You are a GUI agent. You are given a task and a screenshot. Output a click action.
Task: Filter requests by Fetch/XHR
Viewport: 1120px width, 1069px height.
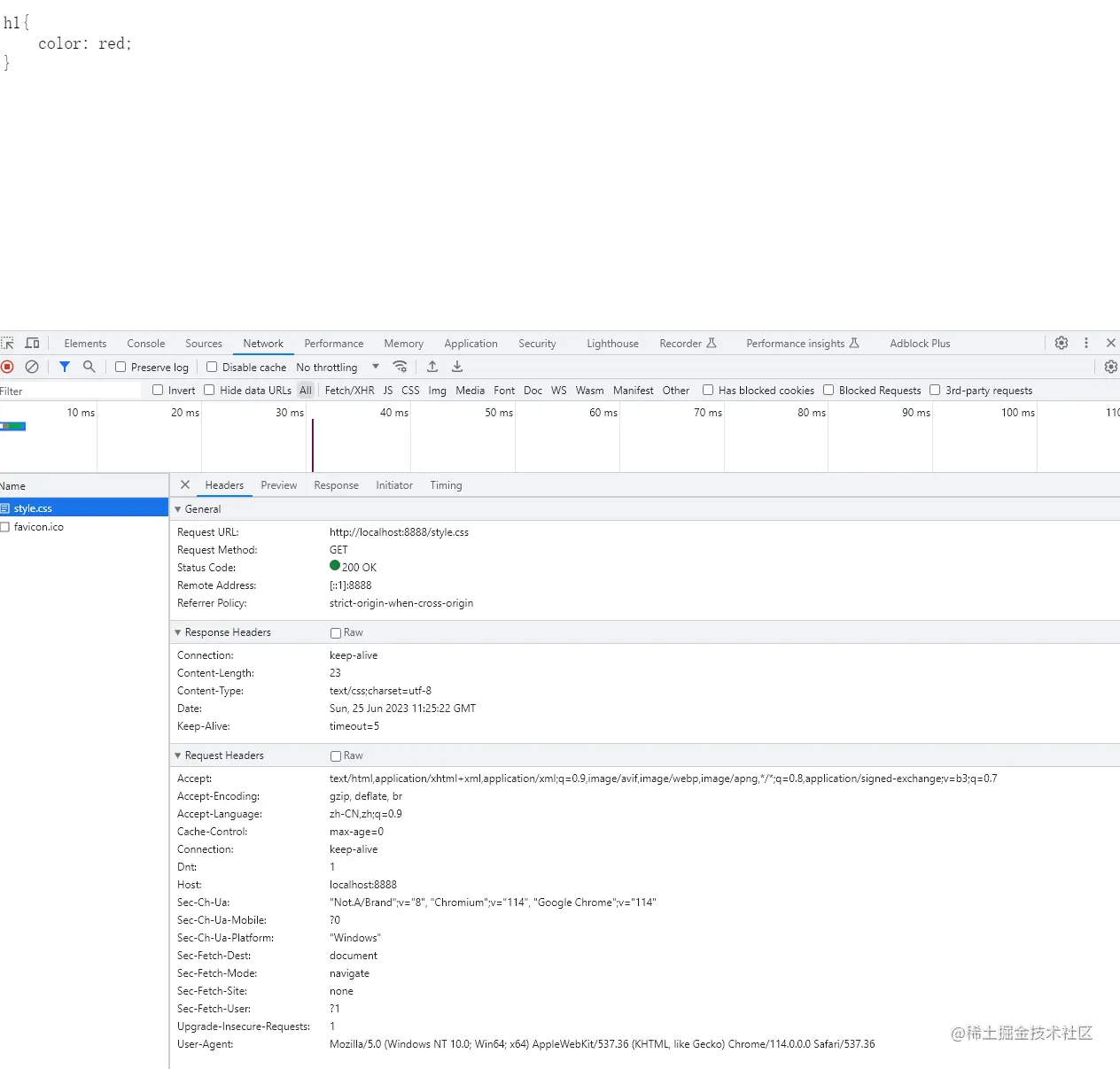(349, 391)
